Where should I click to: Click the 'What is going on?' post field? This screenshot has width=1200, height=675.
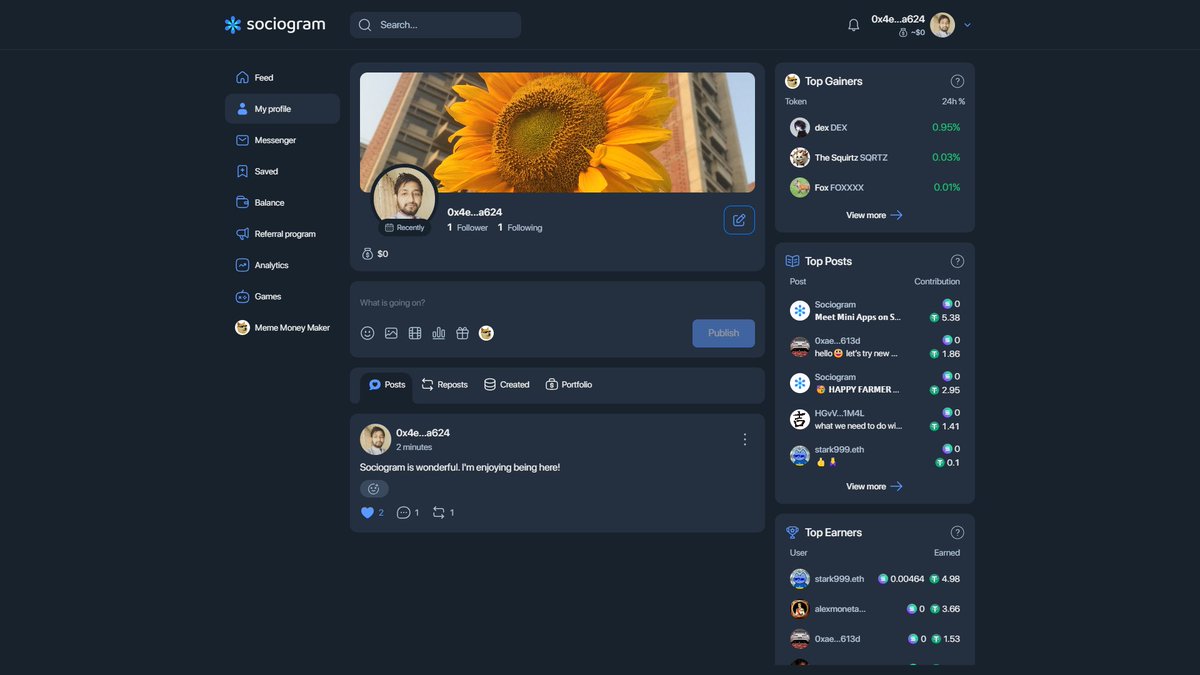557,303
